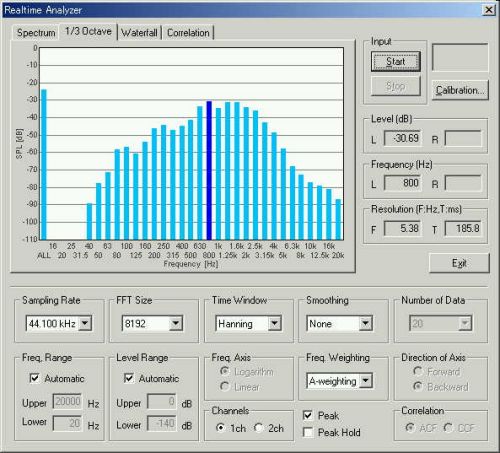Switch to the Spectrum tab
The image size is (500, 453).
[36, 33]
